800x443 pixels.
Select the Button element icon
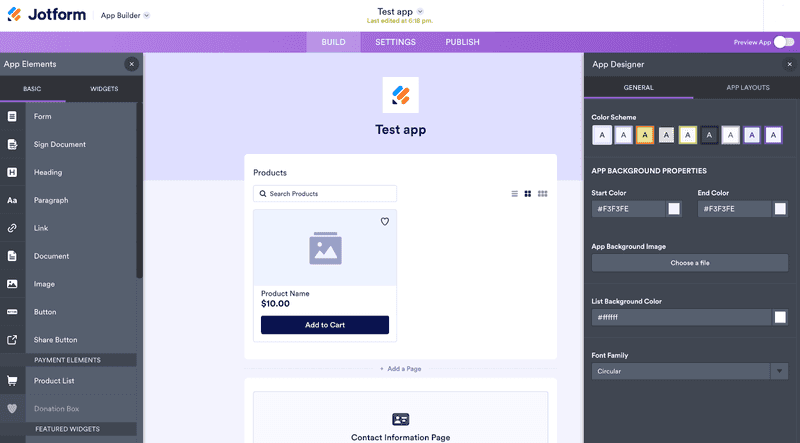point(12,312)
